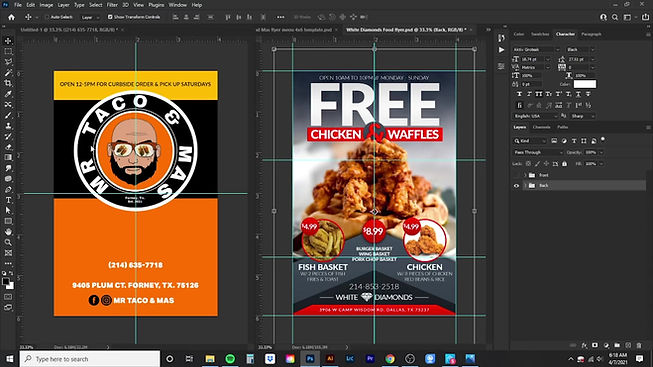Filter layers by pixel image icon
Image resolution: width=653 pixels, height=367 pixels.
[554, 141]
